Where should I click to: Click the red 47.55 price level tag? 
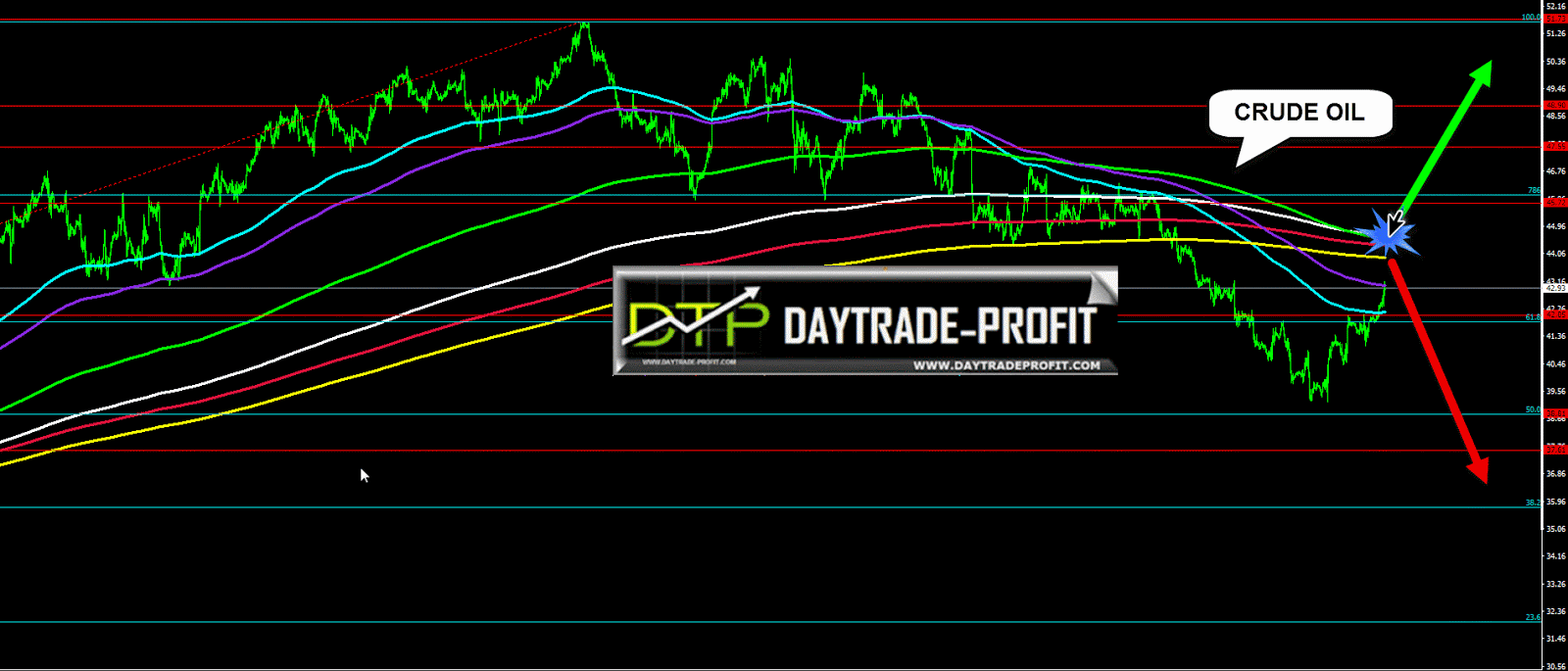[x=1555, y=146]
